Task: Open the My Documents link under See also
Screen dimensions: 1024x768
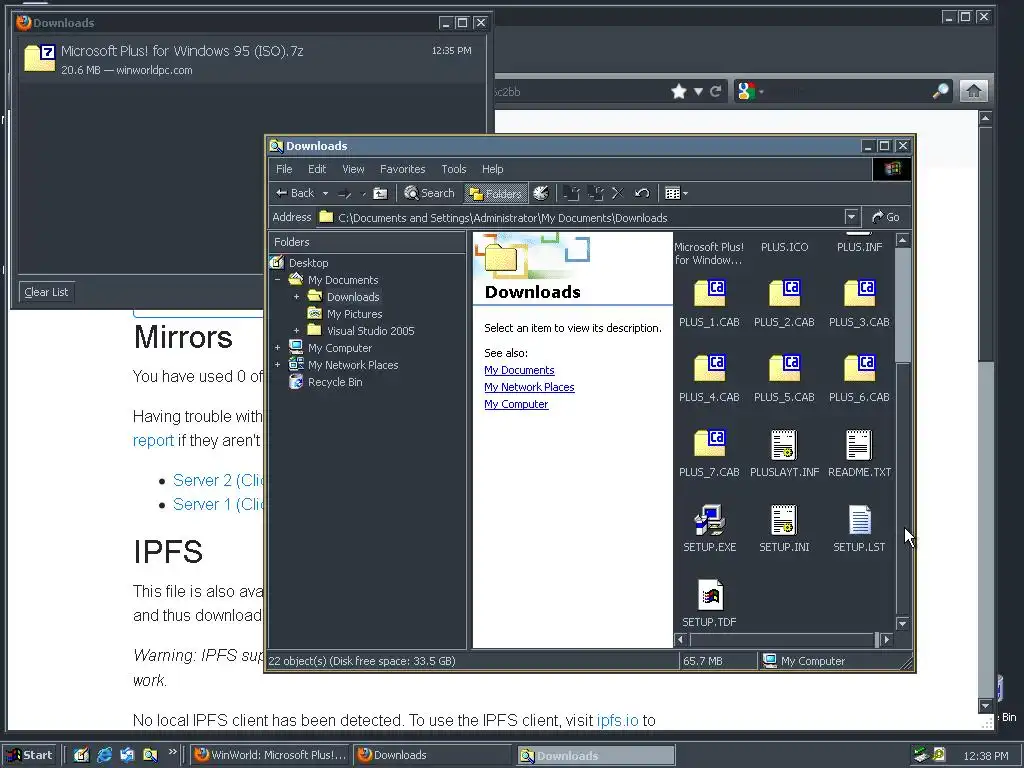Action: pyautogui.click(x=519, y=370)
